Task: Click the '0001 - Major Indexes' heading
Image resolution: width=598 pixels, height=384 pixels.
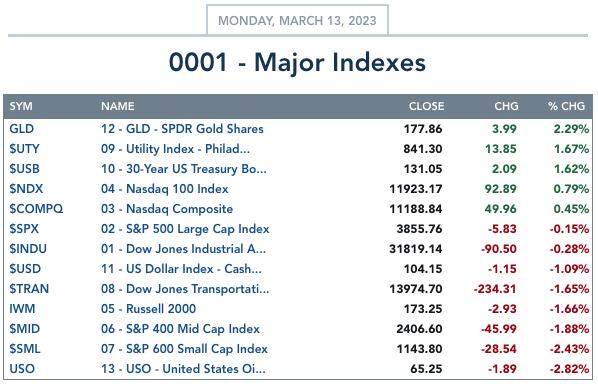Action: (x=297, y=62)
